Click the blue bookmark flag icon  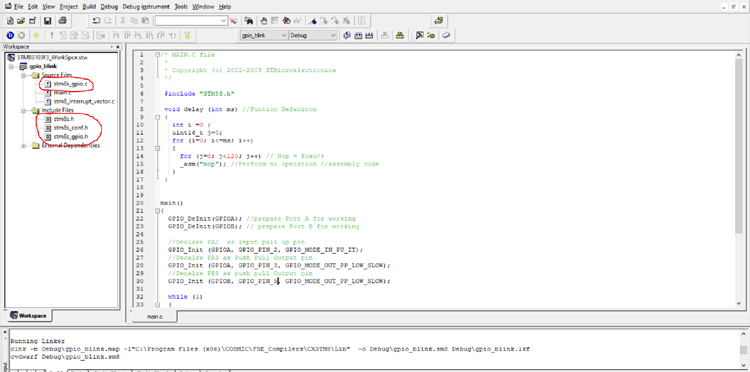click(313, 21)
